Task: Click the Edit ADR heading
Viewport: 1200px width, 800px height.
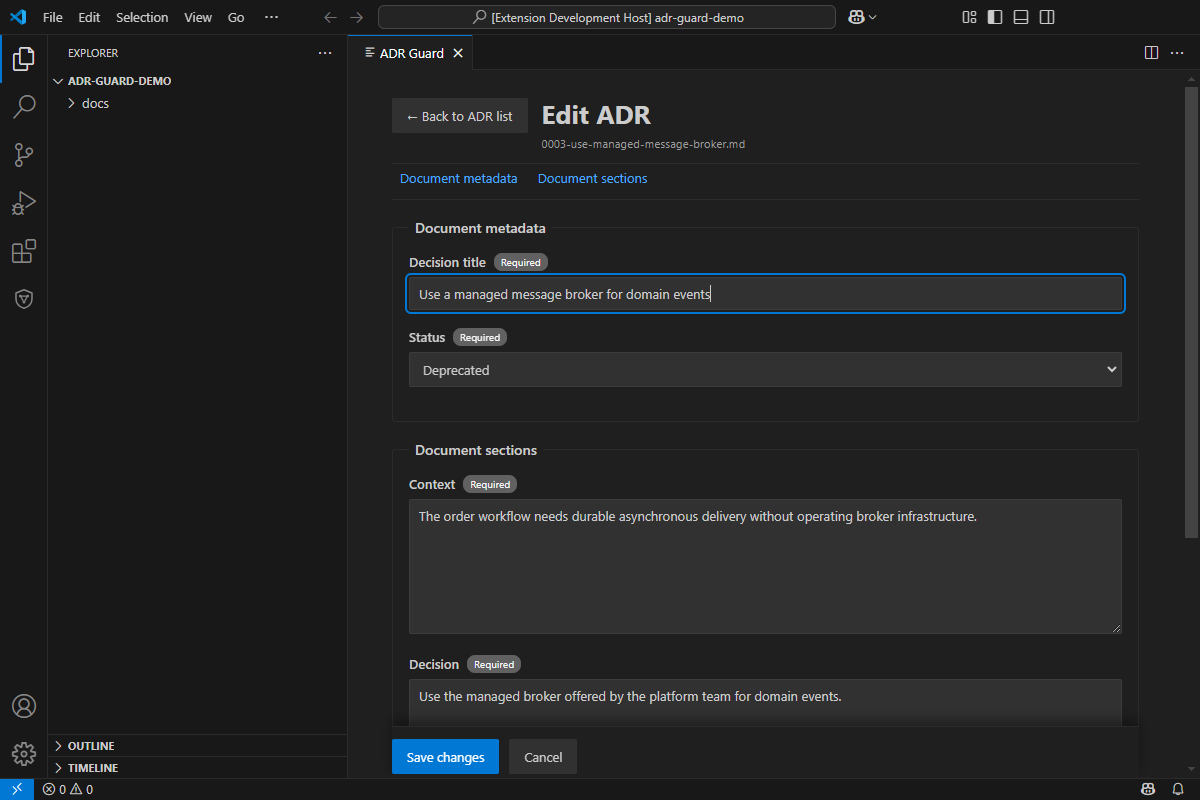Action: [596, 115]
